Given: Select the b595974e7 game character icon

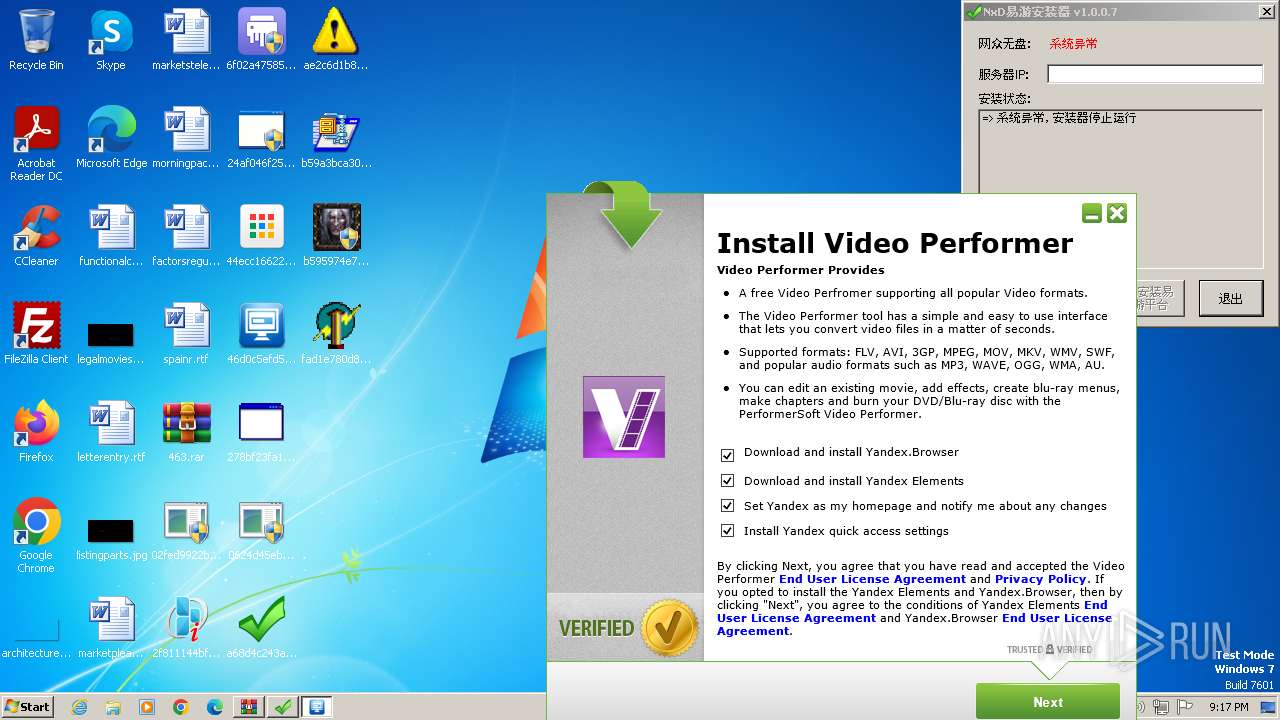Looking at the screenshot, I should point(335,236).
